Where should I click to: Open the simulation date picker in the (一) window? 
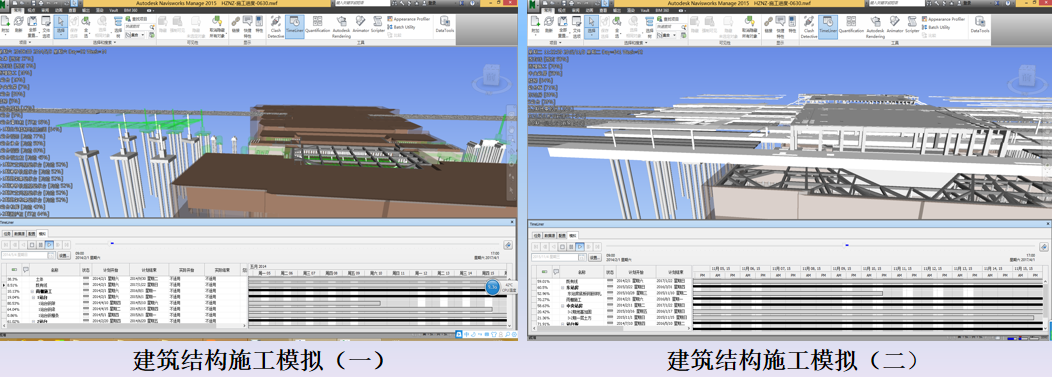pyautogui.click(x=51, y=256)
